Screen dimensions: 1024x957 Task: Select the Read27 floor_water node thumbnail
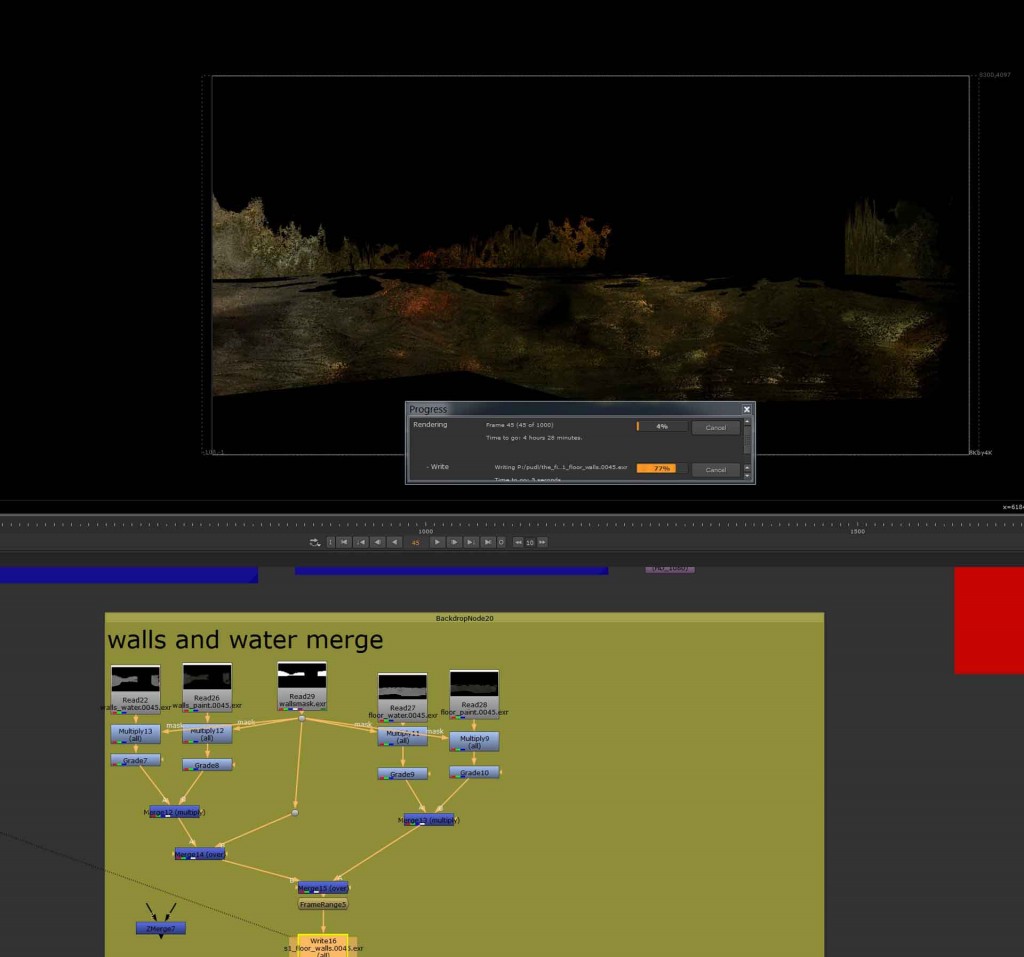tap(402, 688)
